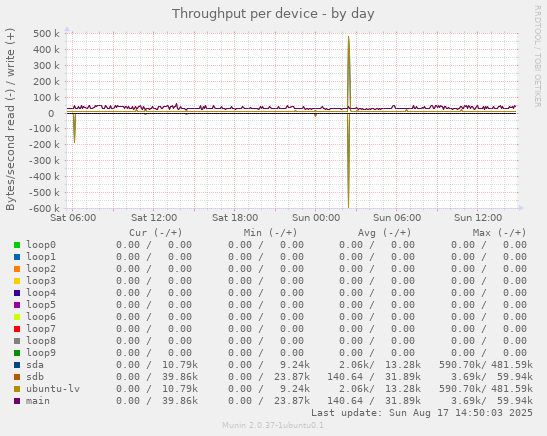Click sdb Min write value 23.87k
Image resolution: width=547 pixels, height=436 pixels.
click(292, 377)
